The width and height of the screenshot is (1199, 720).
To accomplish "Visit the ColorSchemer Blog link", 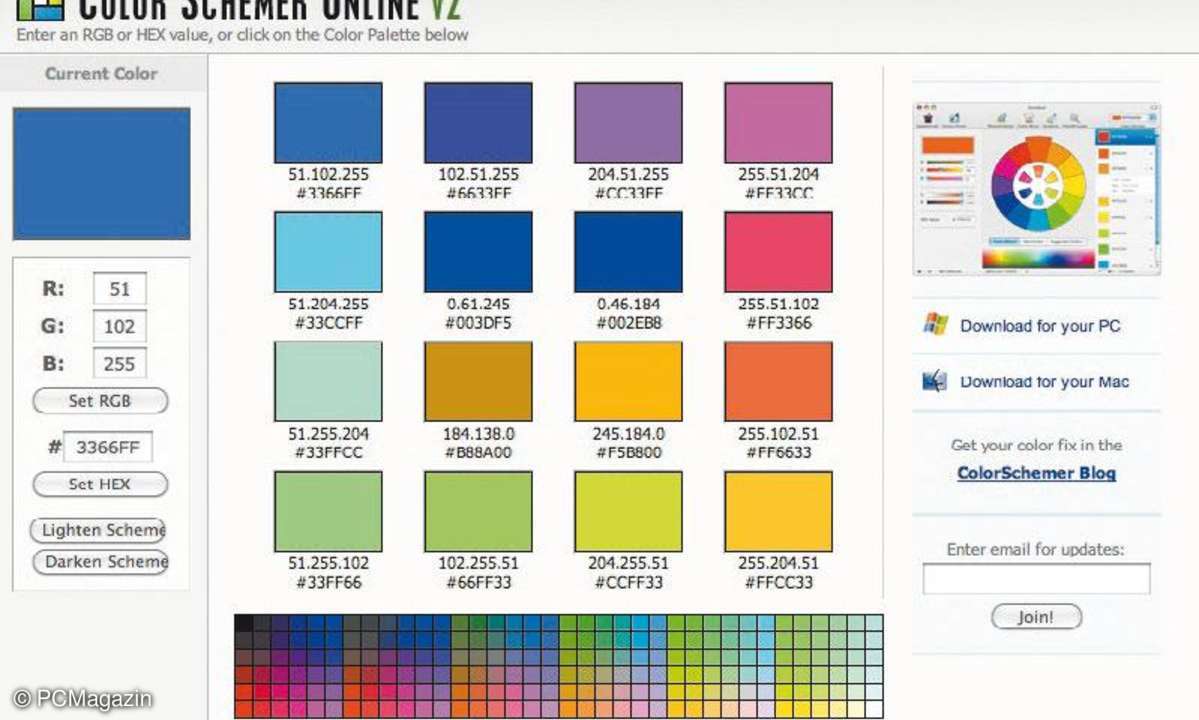I will coord(1036,473).
